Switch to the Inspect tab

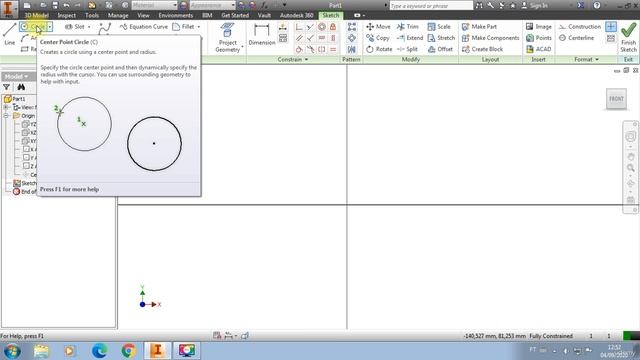(x=67, y=16)
